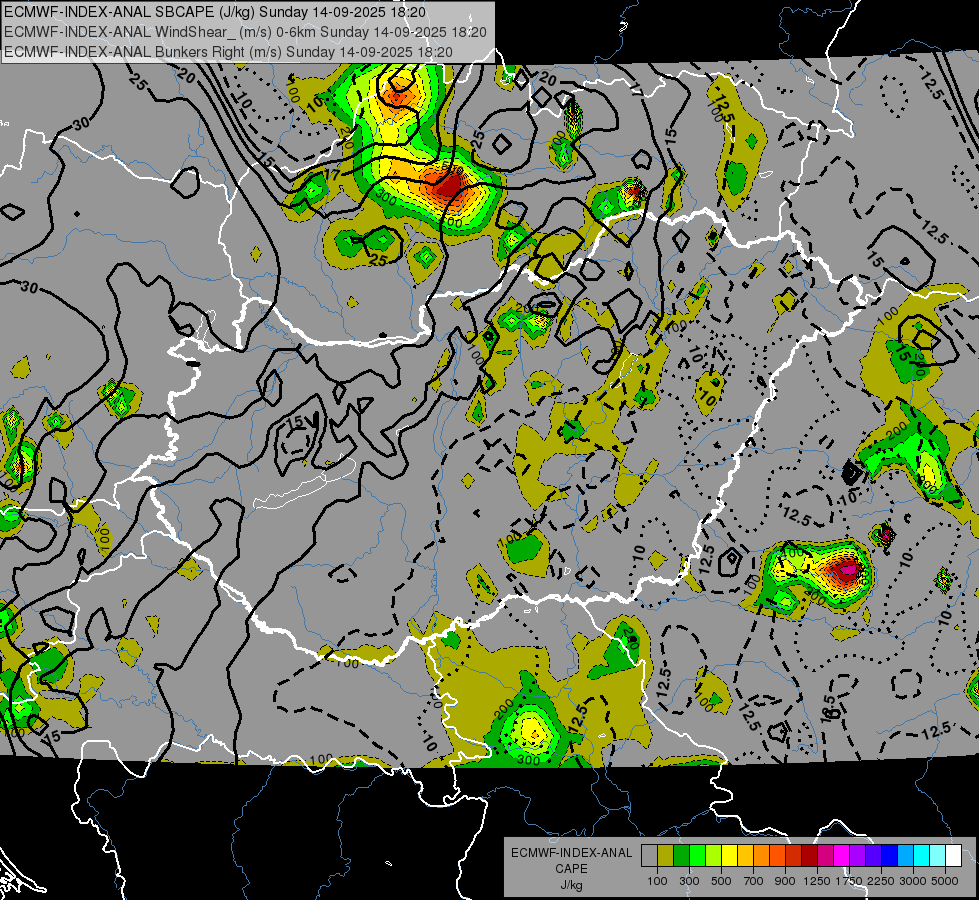Click the 1250 legend tick value
Screen dimensions: 979x900
[x=817, y=881]
